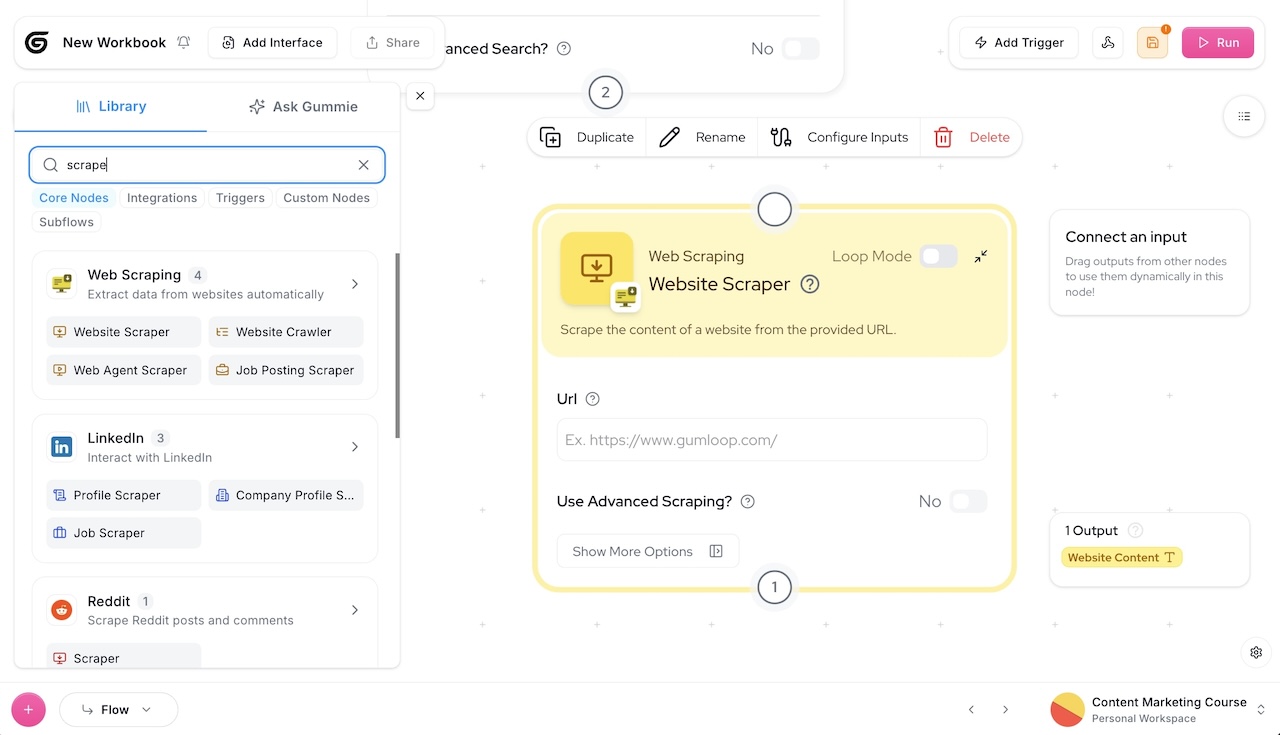
Task: Enable Use Advanced Scraping toggle
Action: point(968,501)
